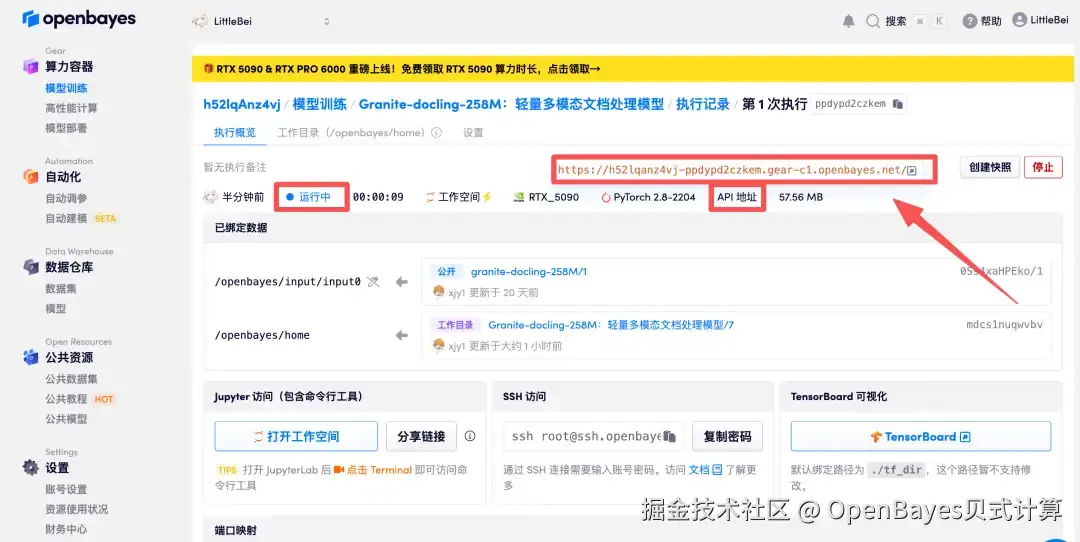Viewport: 1080px width, 542px height.
Task: Open the Granite-docling-258M 工作目录 /7 link
Action: pyautogui.click(x=611, y=325)
